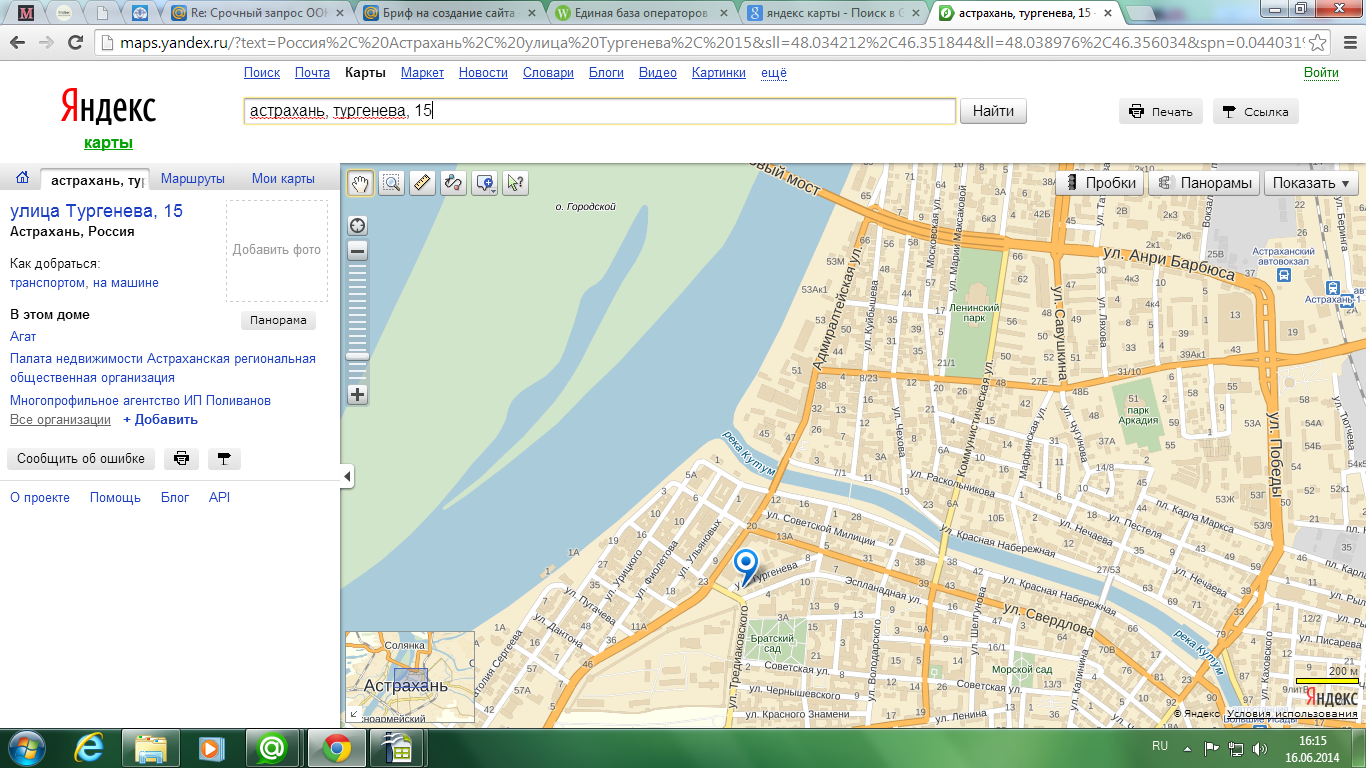The height and width of the screenshot is (768, 1366).
Task: Click the map zoom slider handle
Action: [357, 356]
